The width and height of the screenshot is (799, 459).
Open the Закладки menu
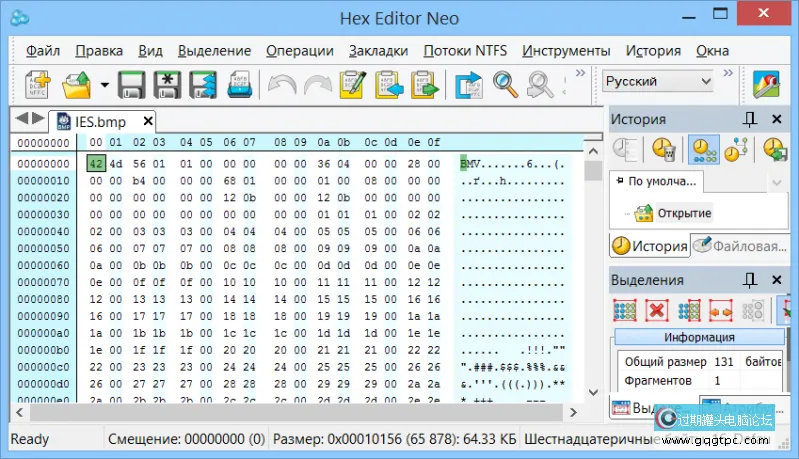click(x=378, y=51)
